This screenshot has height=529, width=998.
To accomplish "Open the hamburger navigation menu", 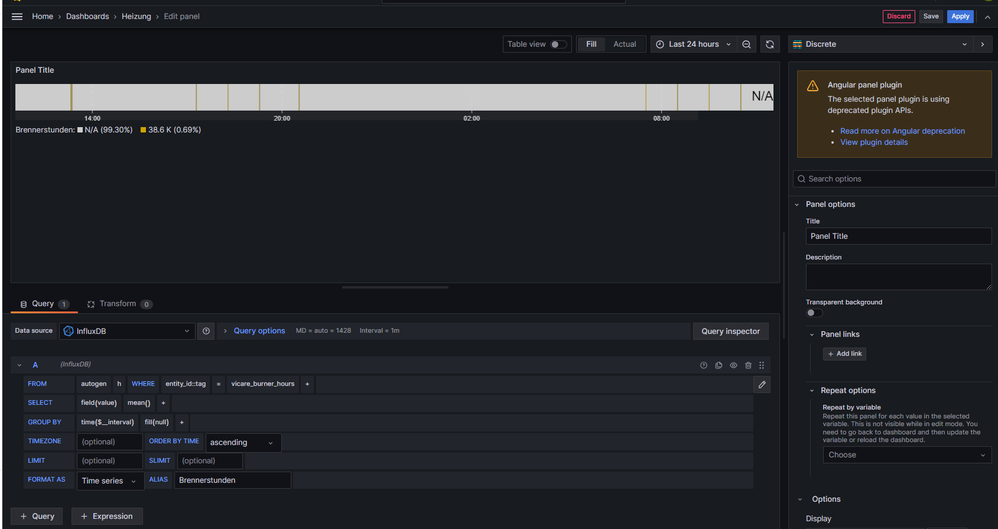I will point(17,16).
